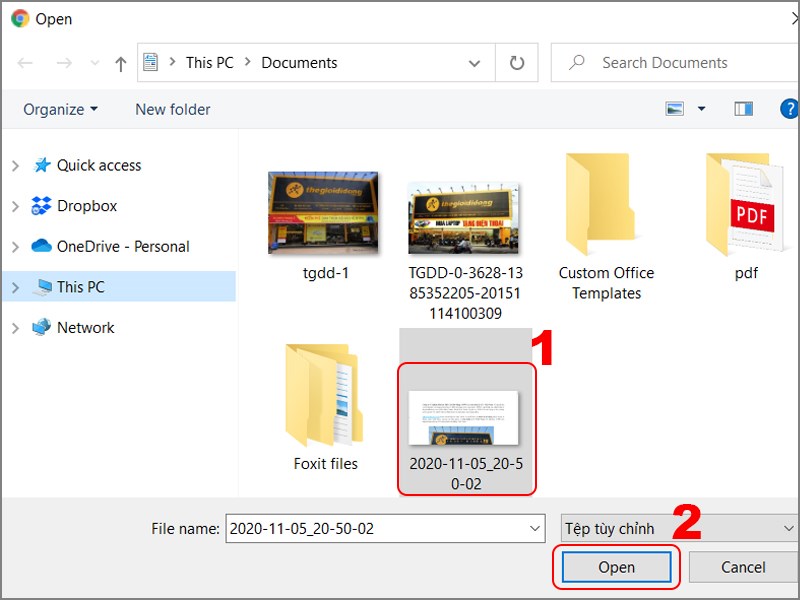Click the Back navigation arrow
Image resolution: width=800 pixels, height=600 pixels.
tap(24, 63)
